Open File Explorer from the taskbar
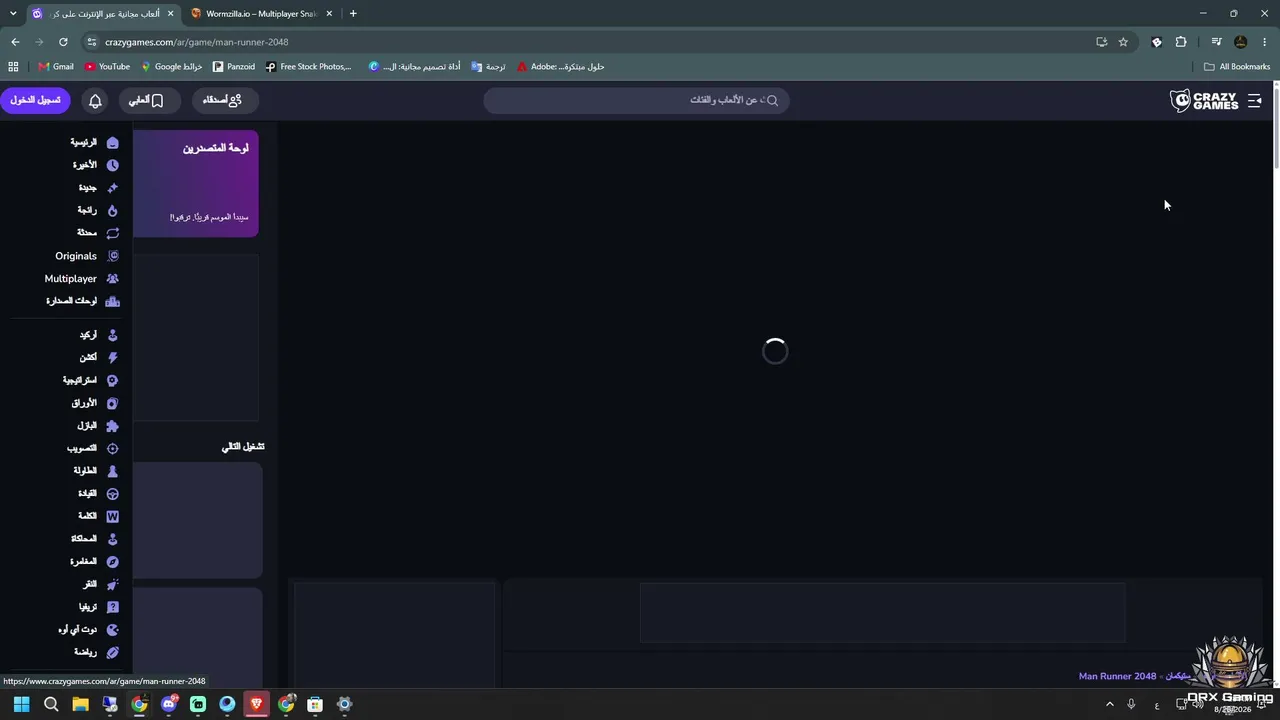This screenshot has height=720, width=1280. coord(80,704)
